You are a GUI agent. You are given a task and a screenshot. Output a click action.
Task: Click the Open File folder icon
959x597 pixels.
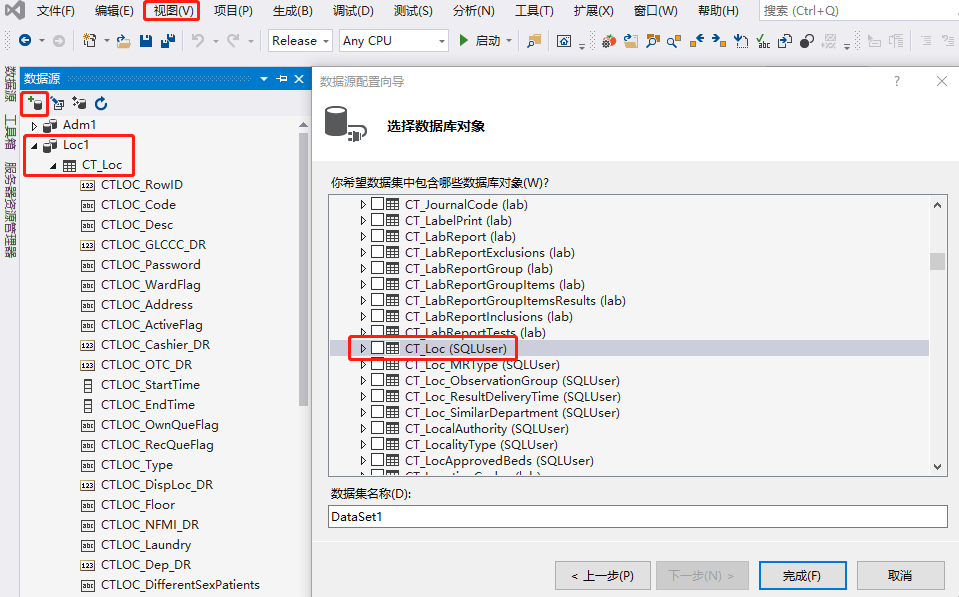(123, 41)
